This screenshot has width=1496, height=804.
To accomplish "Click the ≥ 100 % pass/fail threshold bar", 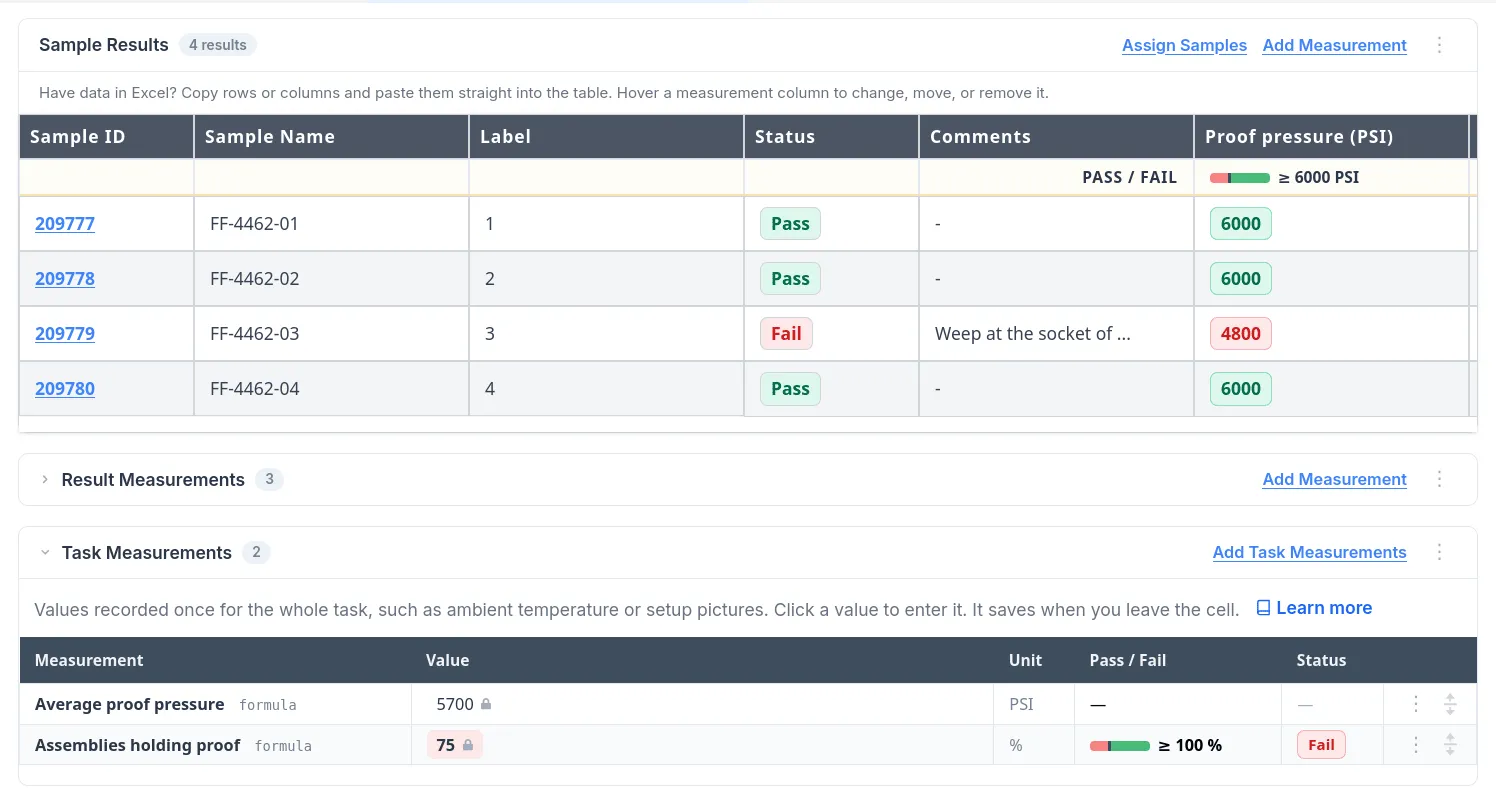I will (x=1120, y=746).
